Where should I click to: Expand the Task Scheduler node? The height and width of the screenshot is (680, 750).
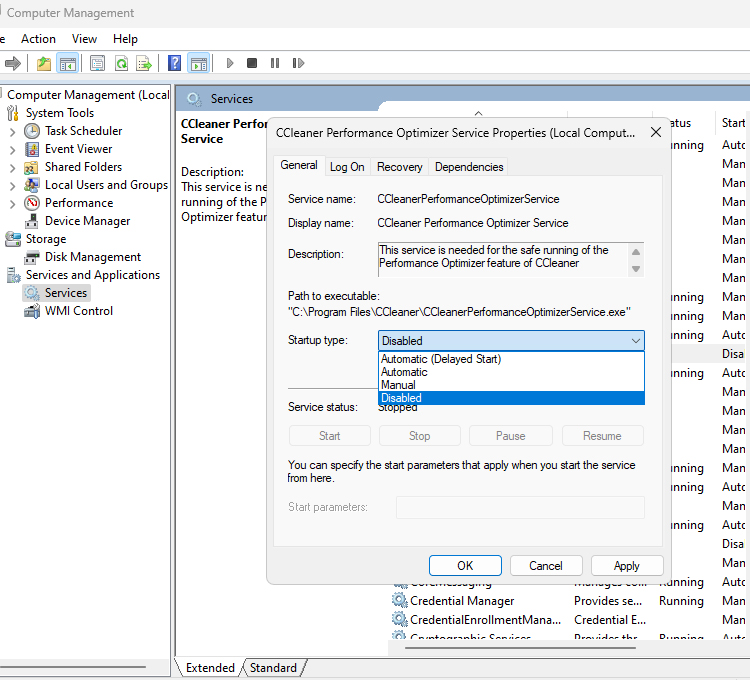(12, 131)
